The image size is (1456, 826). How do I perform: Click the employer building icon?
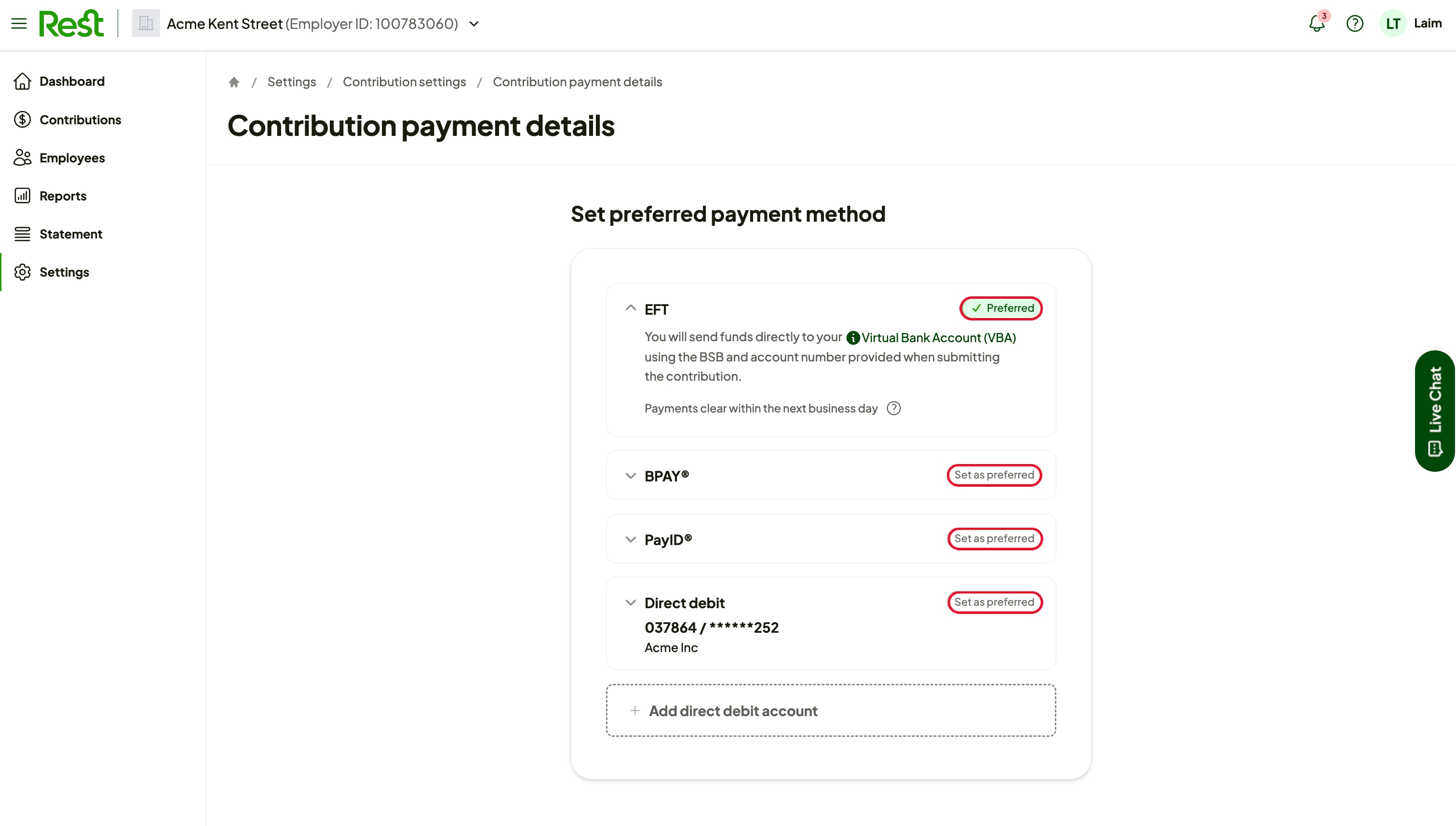click(x=146, y=23)
